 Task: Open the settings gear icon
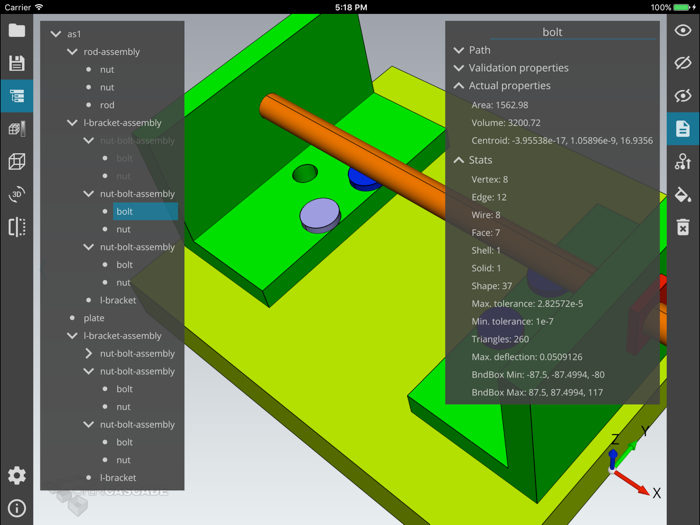(17, 475)
